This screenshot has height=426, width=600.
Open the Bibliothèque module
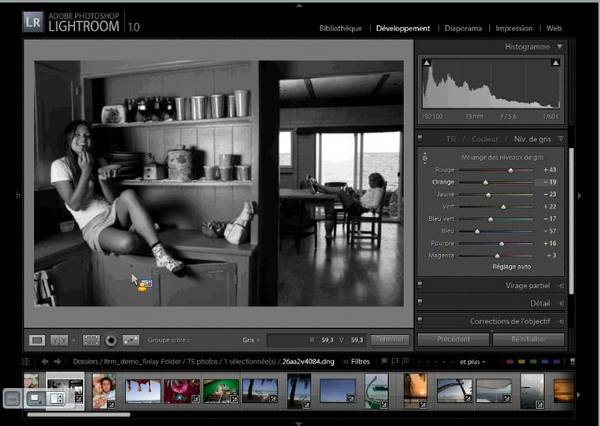[341, 28]
